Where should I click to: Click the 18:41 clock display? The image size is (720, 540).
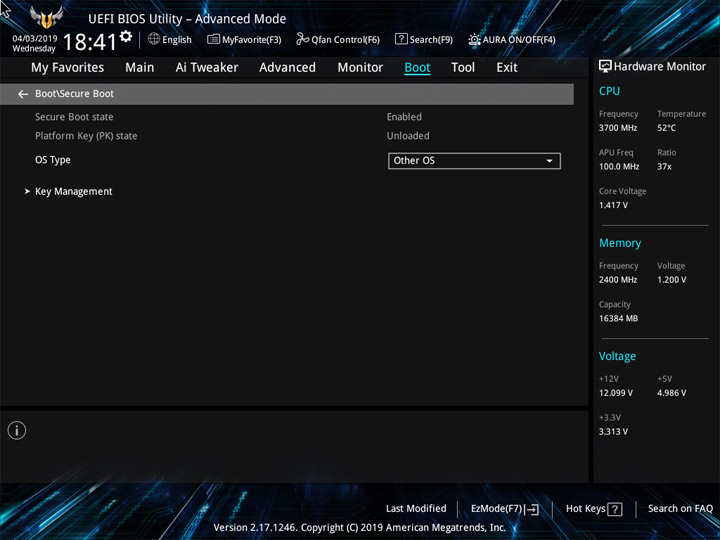90,42
